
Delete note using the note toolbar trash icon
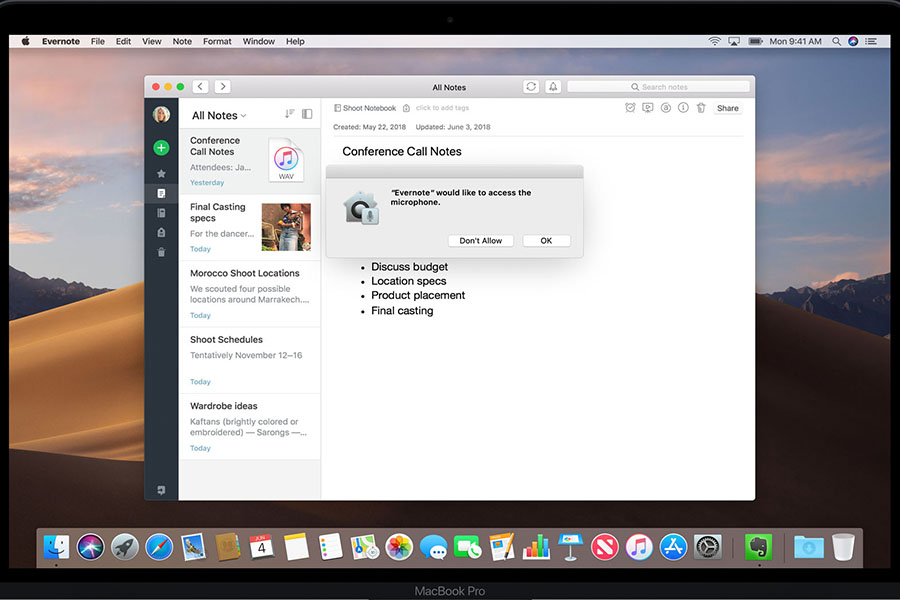point(701,108)
